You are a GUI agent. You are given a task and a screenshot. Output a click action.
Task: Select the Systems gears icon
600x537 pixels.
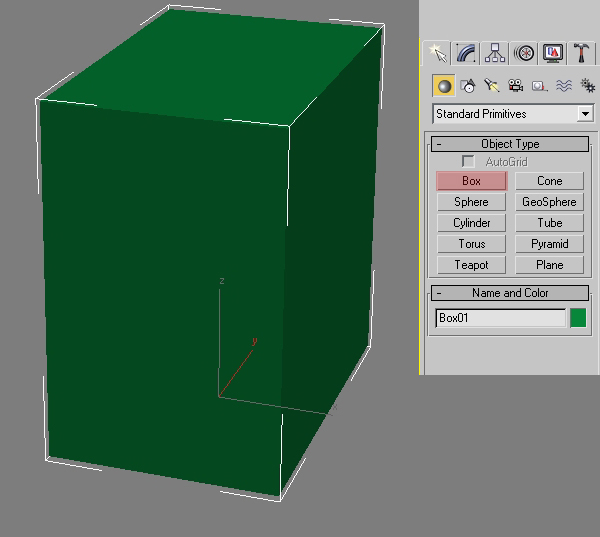pos(587,86)
